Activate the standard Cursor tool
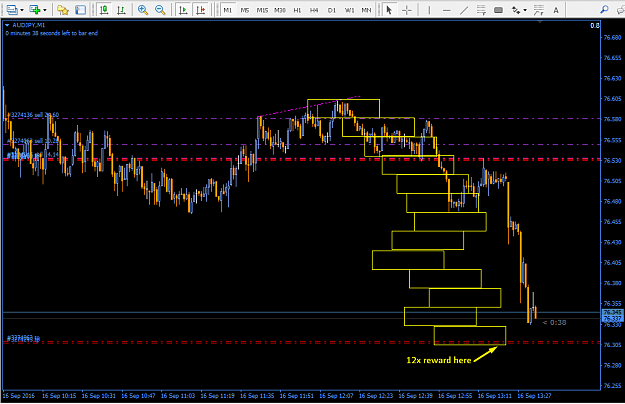This screenshot has width=625, height=404. (x=389, y=10)
